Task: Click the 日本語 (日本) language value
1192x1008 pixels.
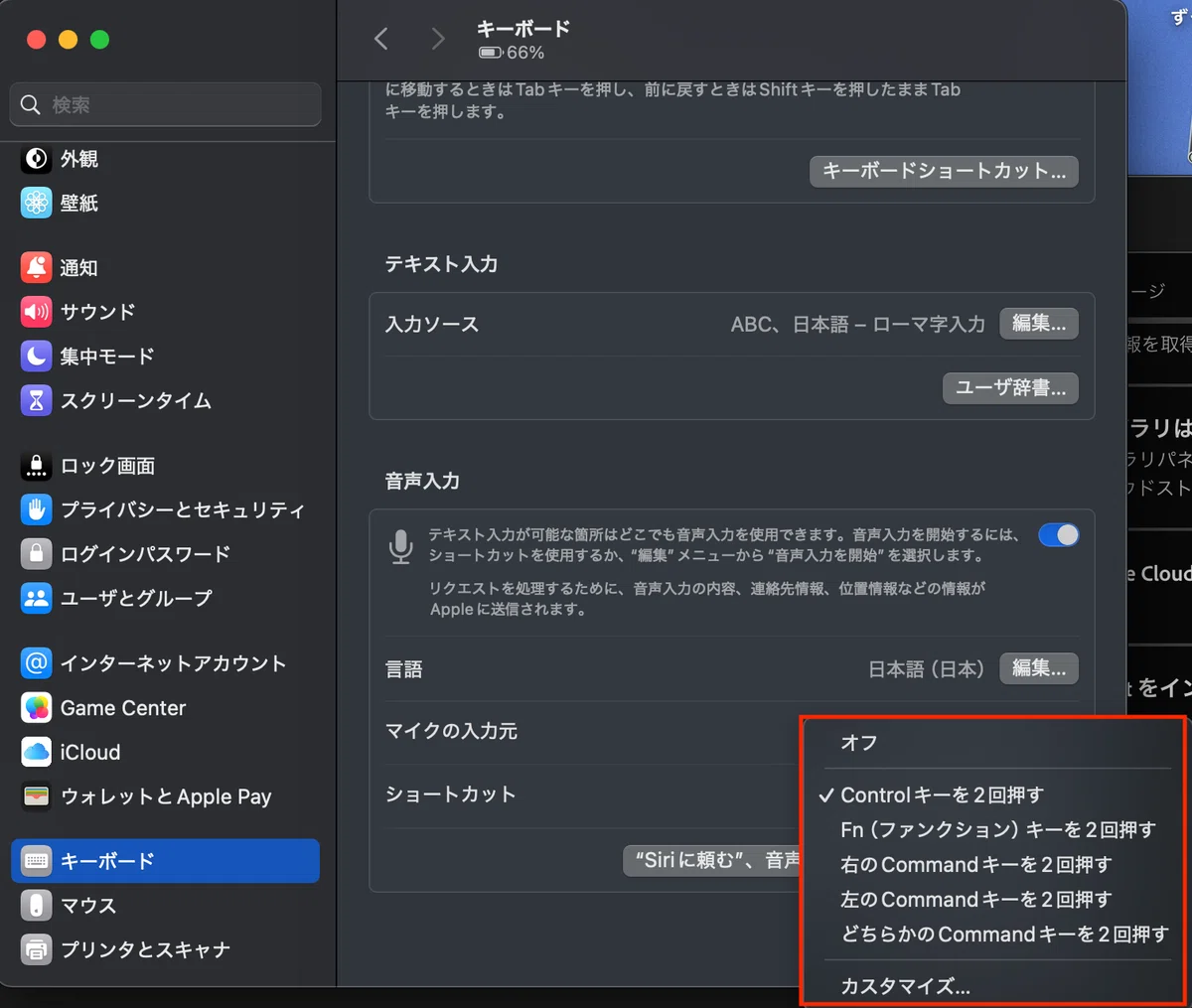Action: click(926, 668)
